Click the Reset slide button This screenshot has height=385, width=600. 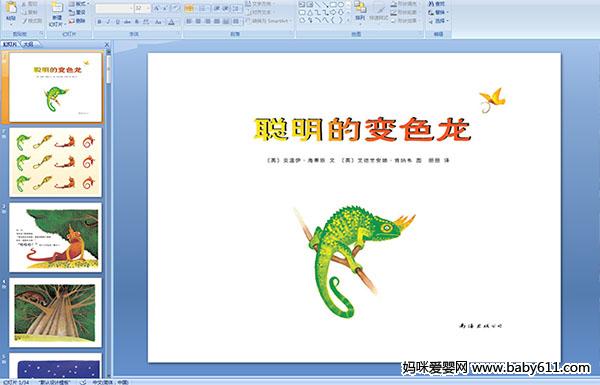(x=77, y=12)
